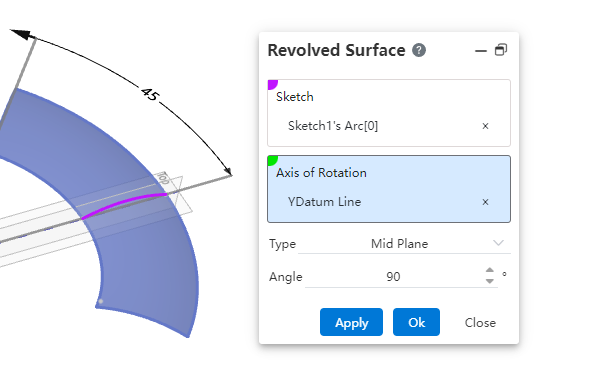Expand the Type dropdown chevron
The image size is (607, 375).
498,243
